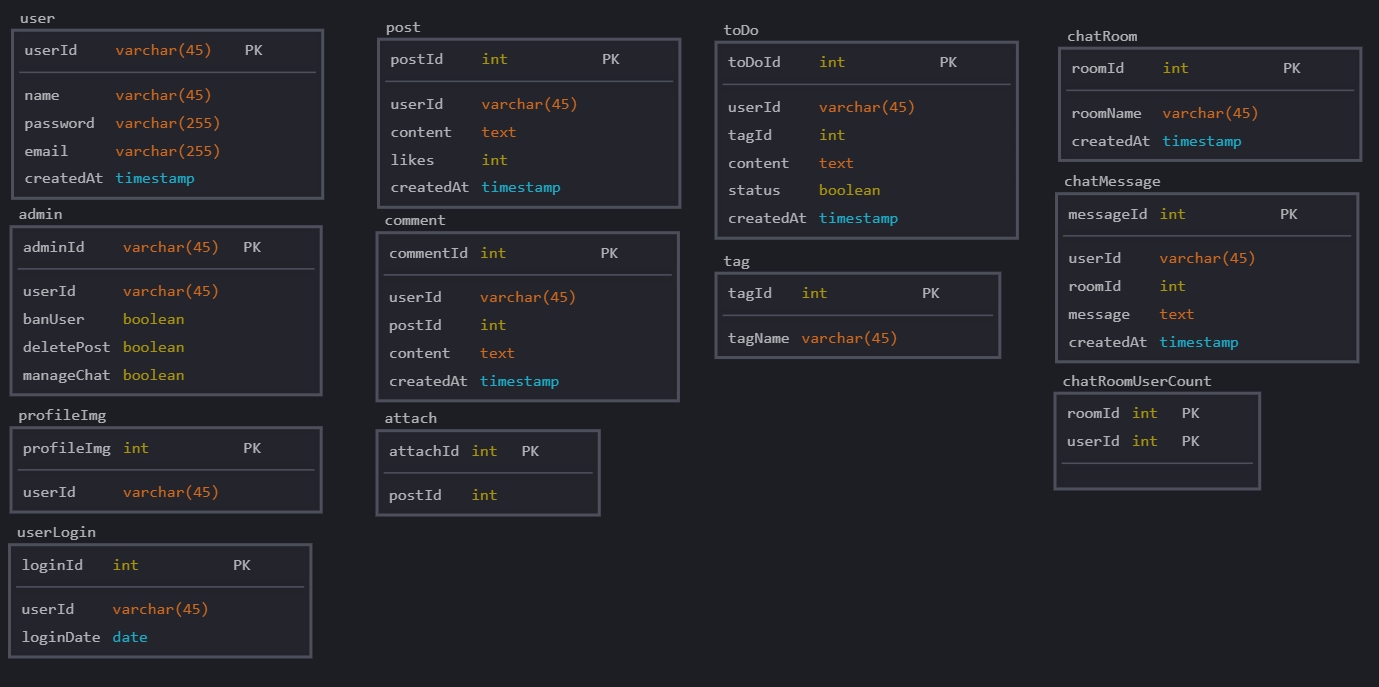Click the message field in chatMessage table
The width and height of the screenshot is (1379, 687).
[1099, 314]
